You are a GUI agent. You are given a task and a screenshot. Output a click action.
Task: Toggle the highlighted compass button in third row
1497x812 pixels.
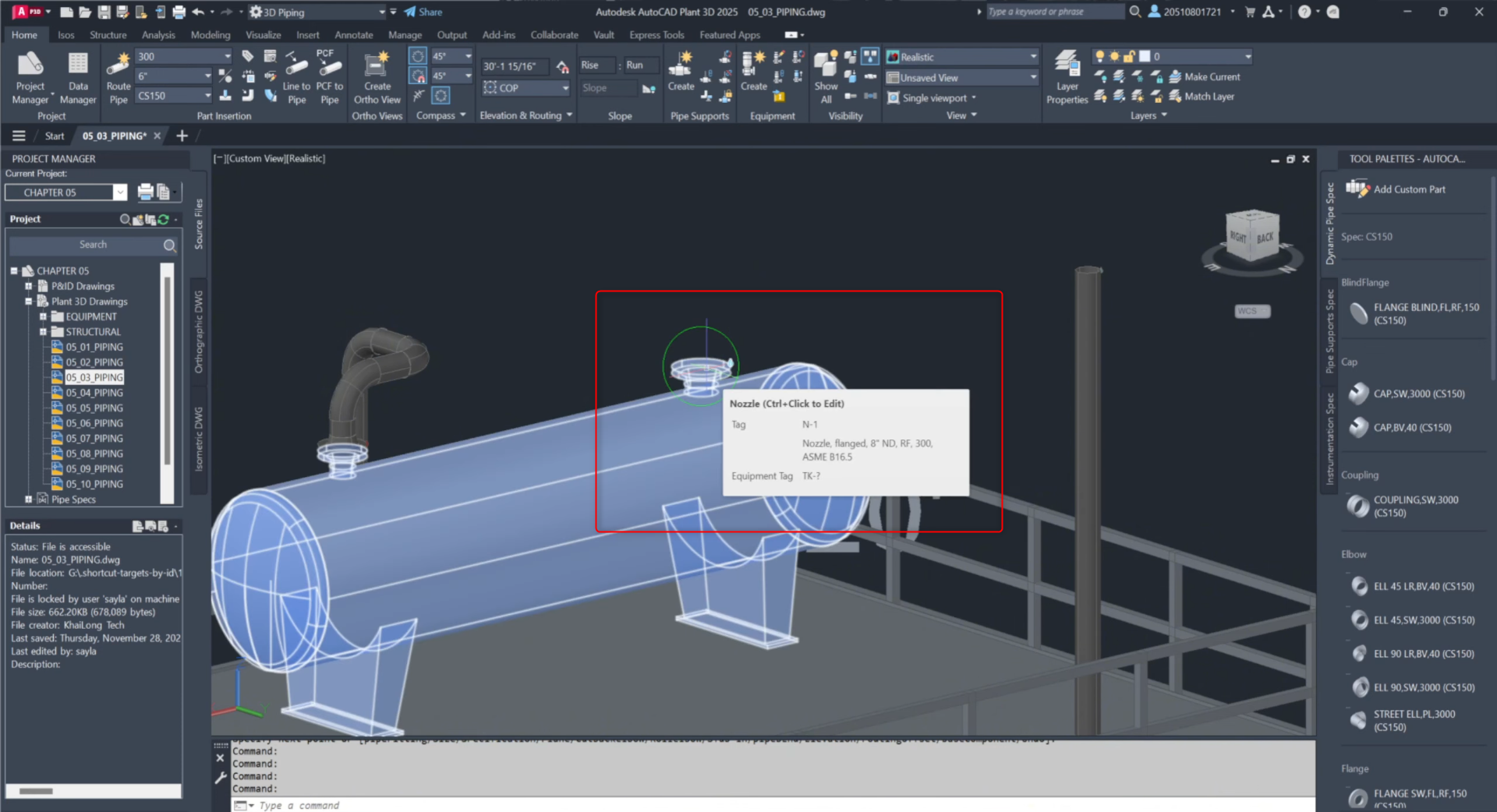coord(441,95)
